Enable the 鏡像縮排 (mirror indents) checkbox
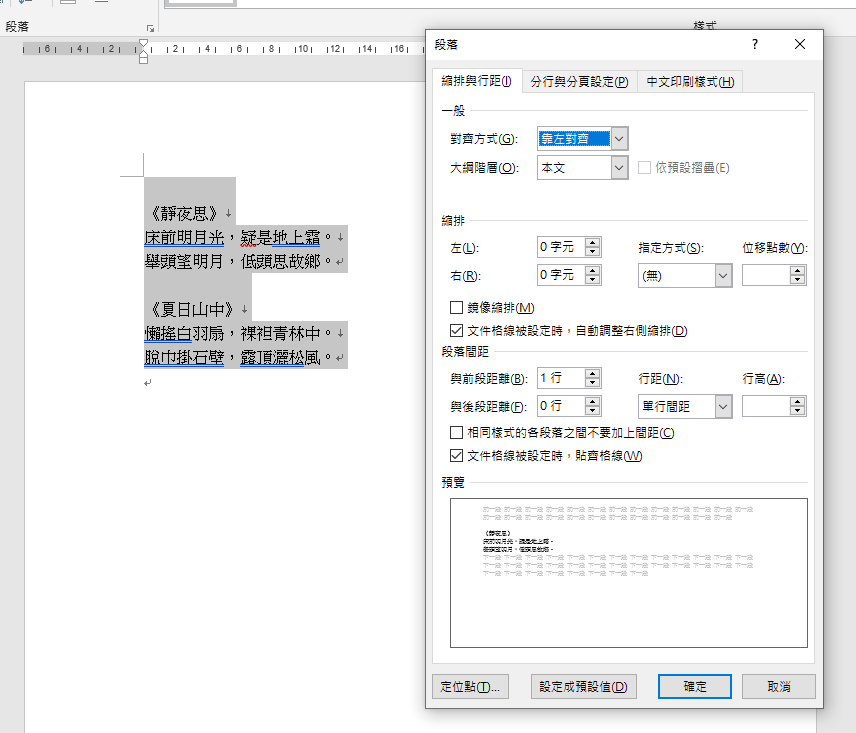 (x=457, y=307)
